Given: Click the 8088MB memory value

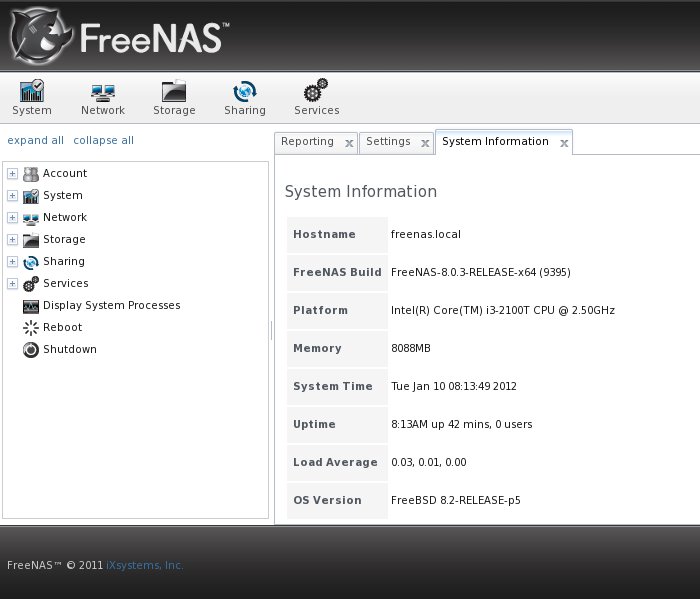Looking at the screenshot, I should (411, 348).
